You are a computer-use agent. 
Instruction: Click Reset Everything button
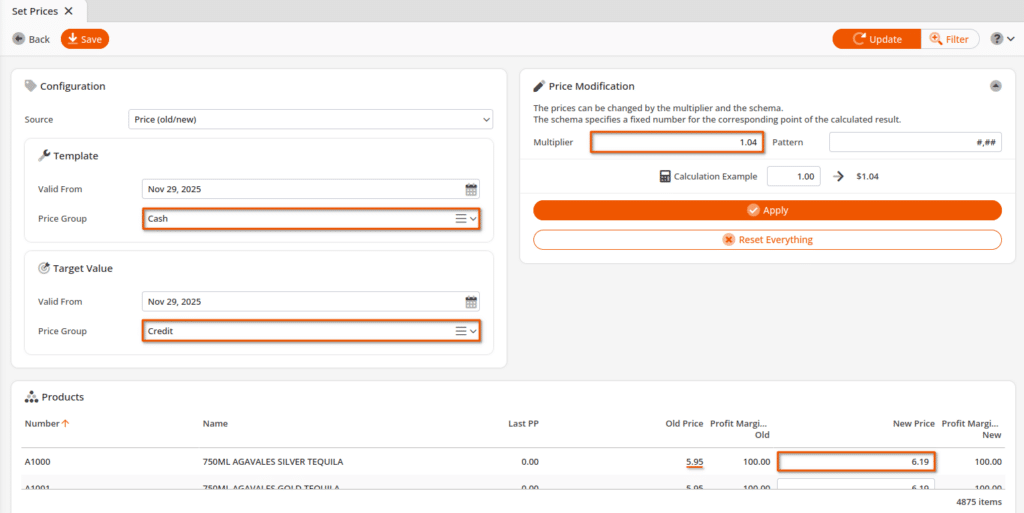click(x=767, y=240)
